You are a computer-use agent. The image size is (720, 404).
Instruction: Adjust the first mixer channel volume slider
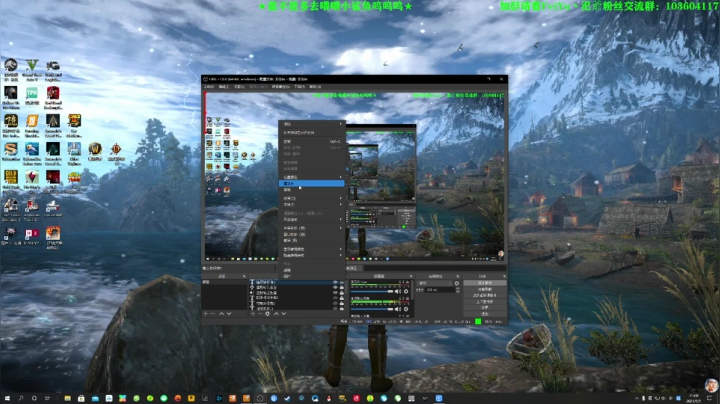click(372, 291)
